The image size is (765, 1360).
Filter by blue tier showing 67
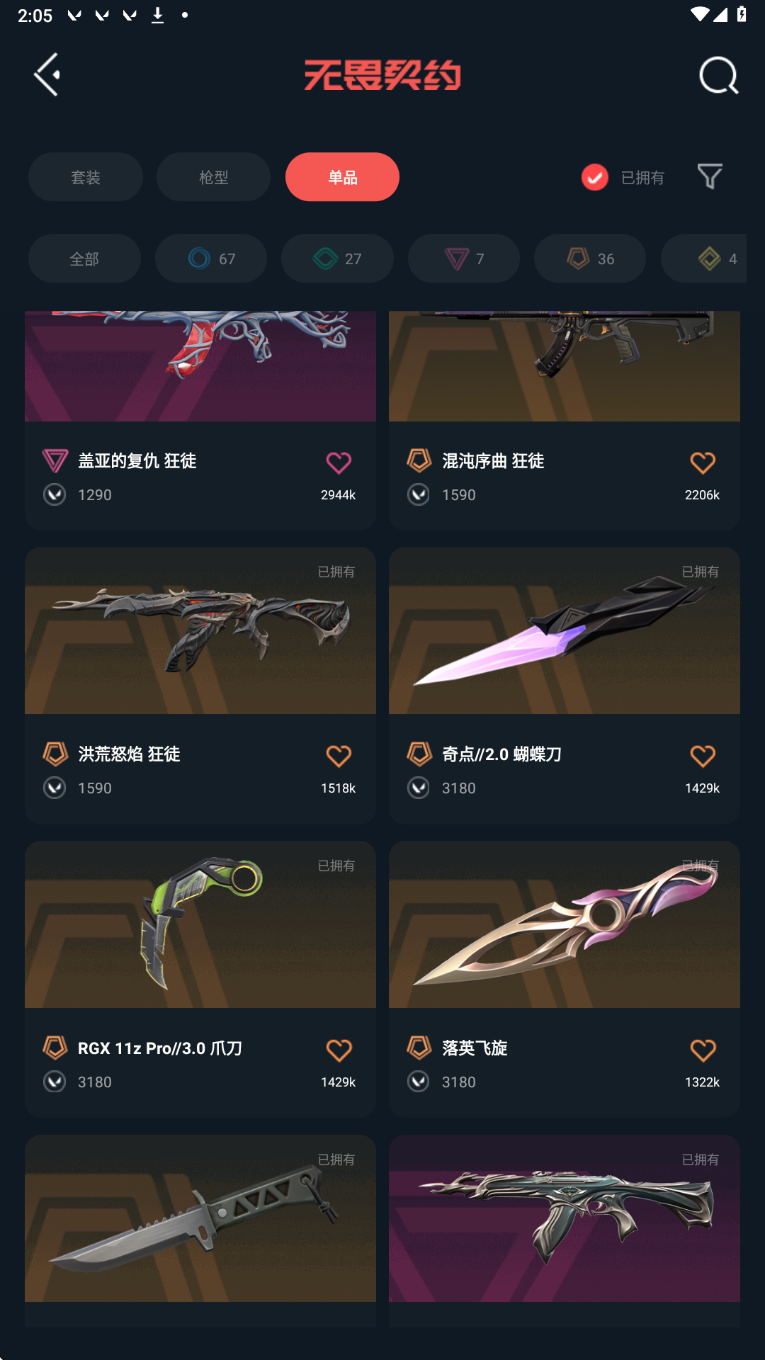coord(211,259)
